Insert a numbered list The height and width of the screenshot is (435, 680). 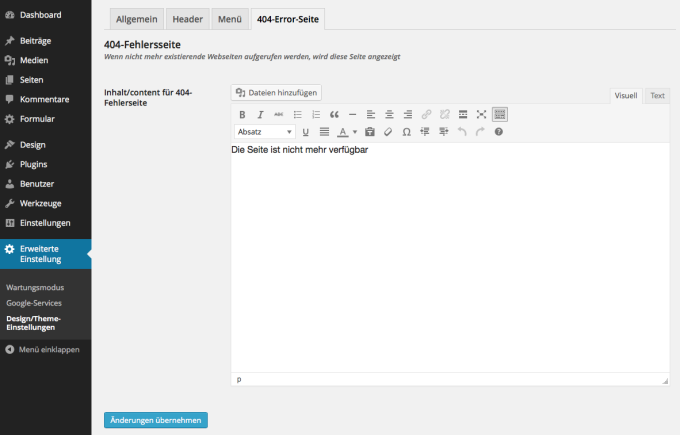(316, 114)
